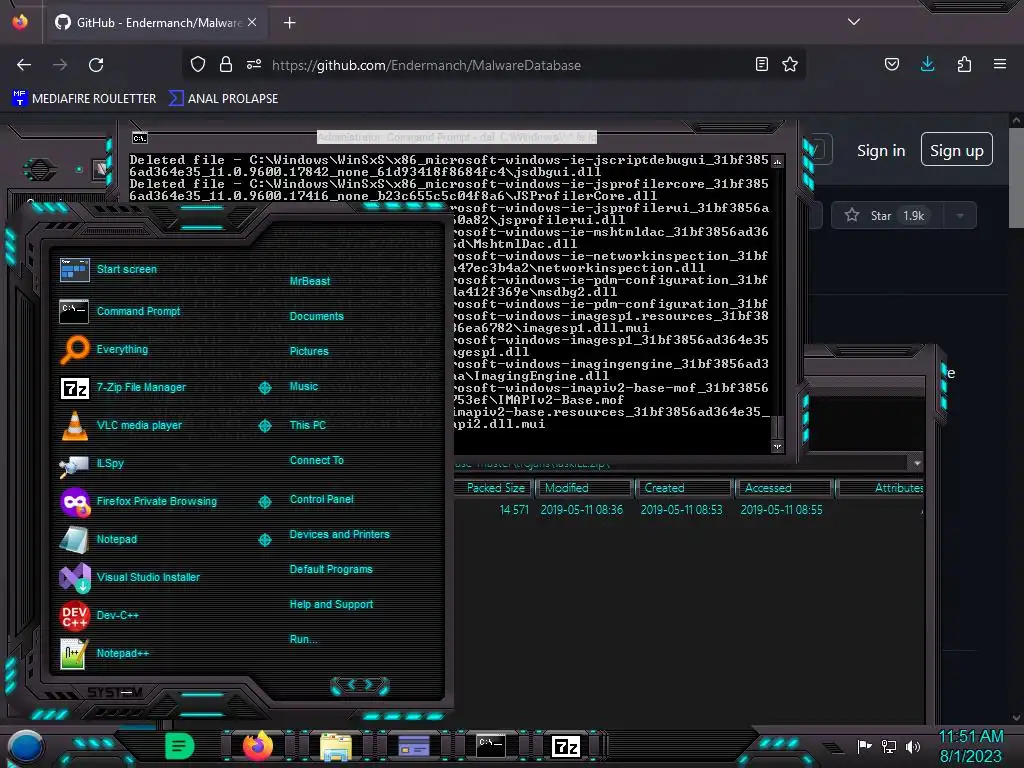
Task: Open the Star dropdown arrow on GitHub
Action: pos(960,216)
